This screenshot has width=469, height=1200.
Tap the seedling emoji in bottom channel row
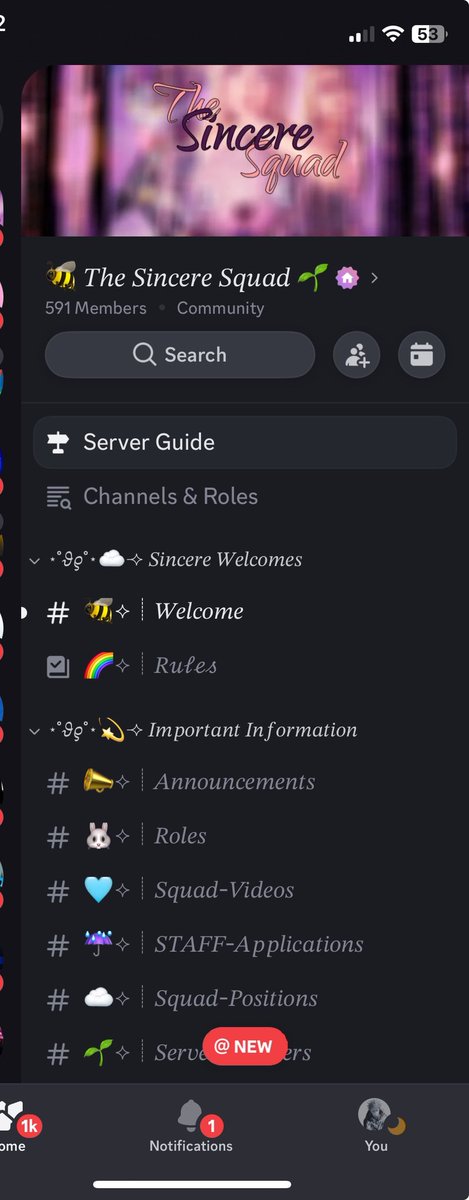(98, 1052)
